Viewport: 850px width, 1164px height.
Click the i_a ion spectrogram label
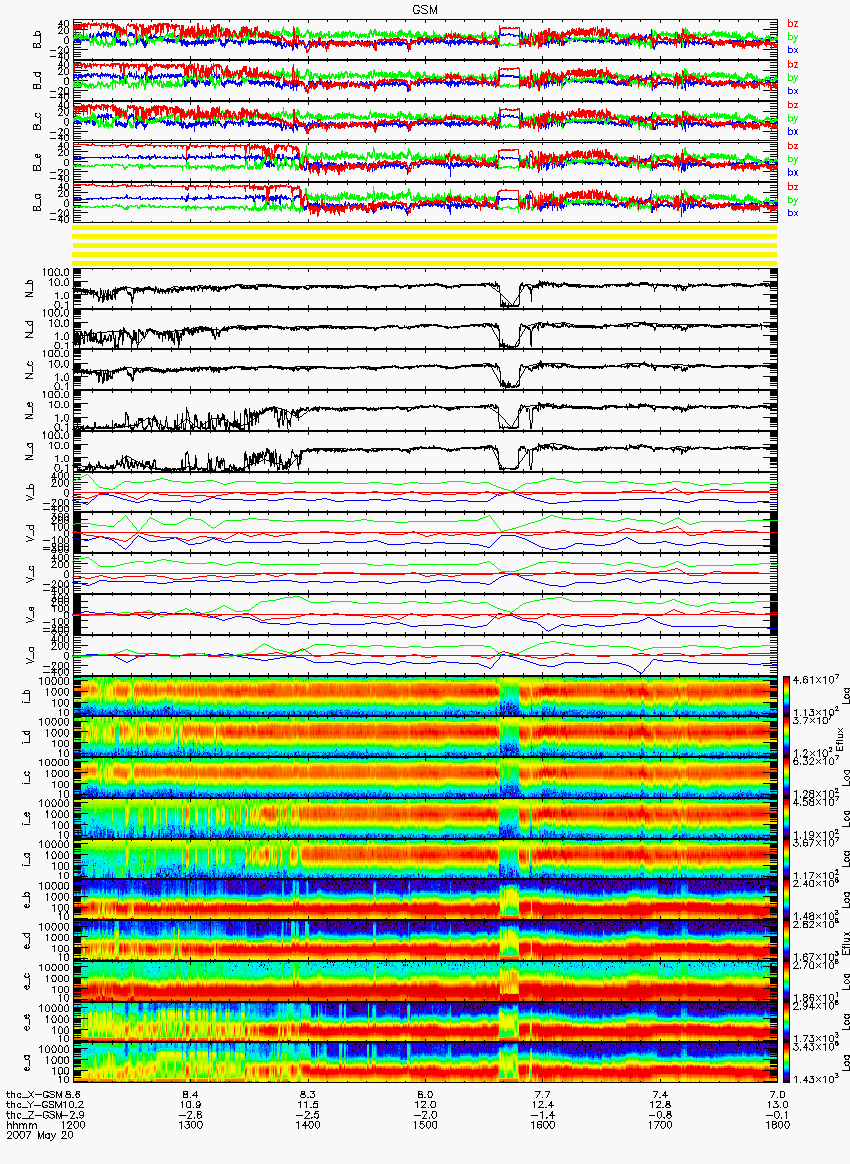tap(27, 860)
